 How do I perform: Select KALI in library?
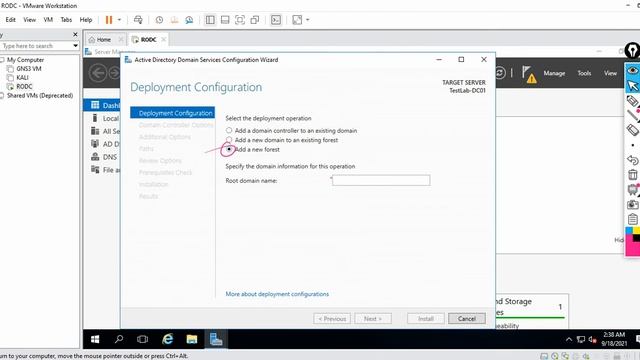(x=22, y=78)
